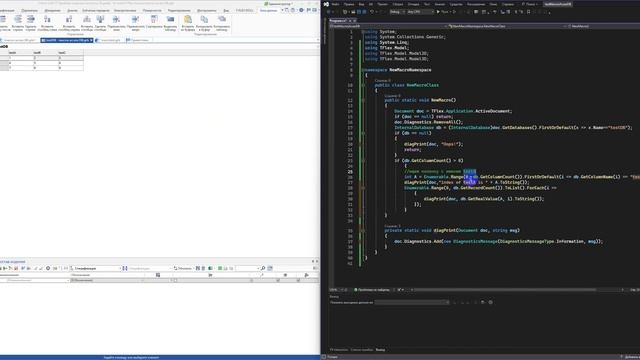
Task: Click the testA column header
Action: [21, 53]
